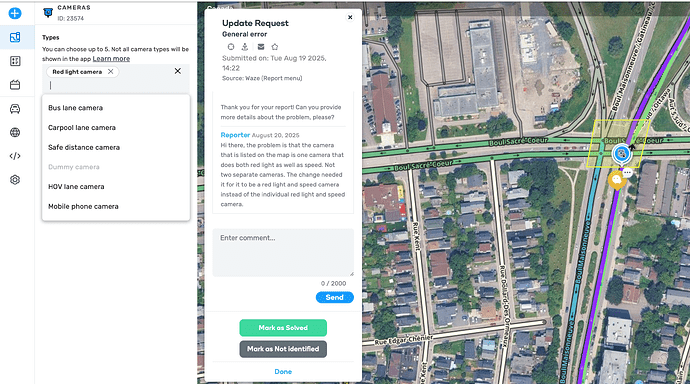
Task: Click the Enter comment text box
Action: tap(283, 252)
